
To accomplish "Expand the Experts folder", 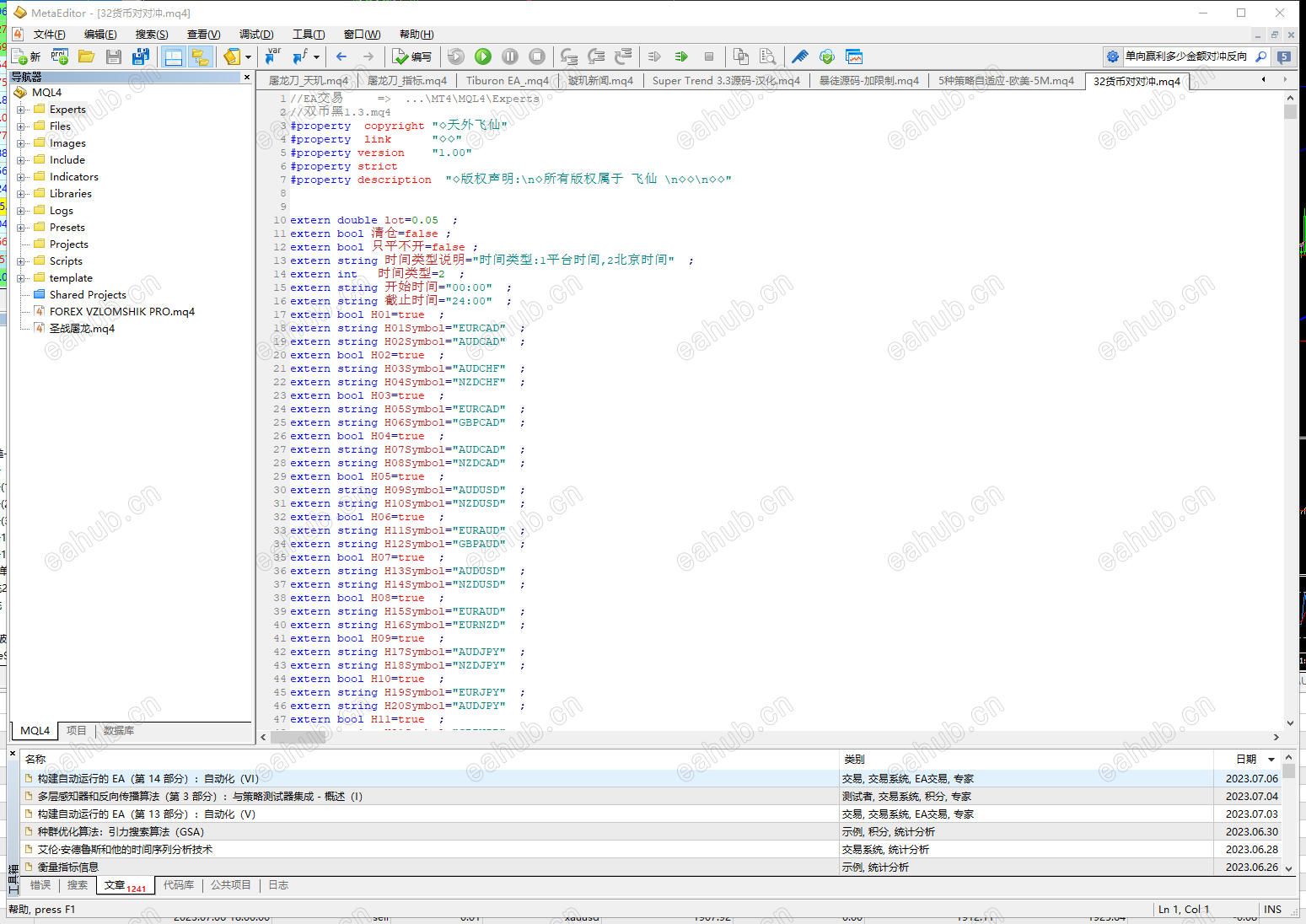I will pos(21,110).
